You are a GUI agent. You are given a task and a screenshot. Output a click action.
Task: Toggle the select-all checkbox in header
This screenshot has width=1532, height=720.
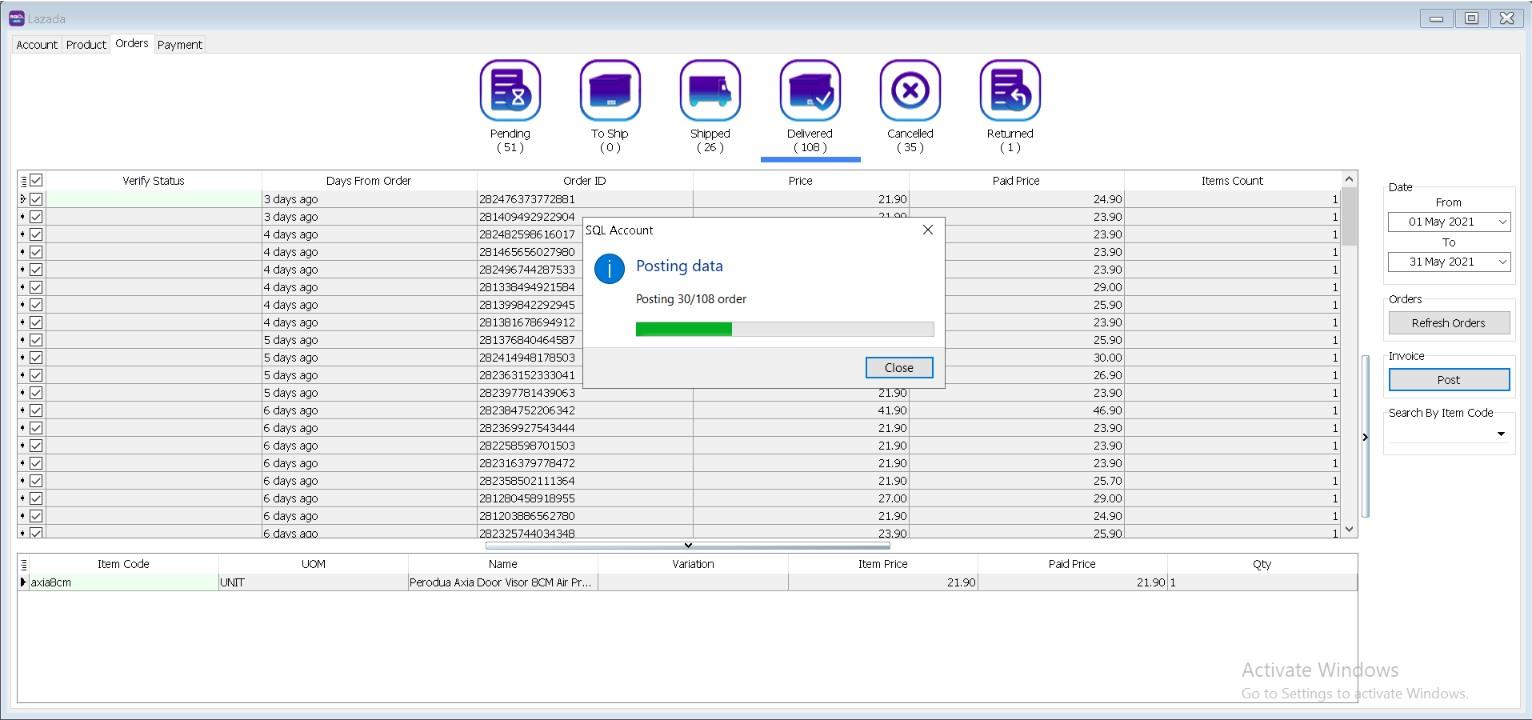click(36, 181)
